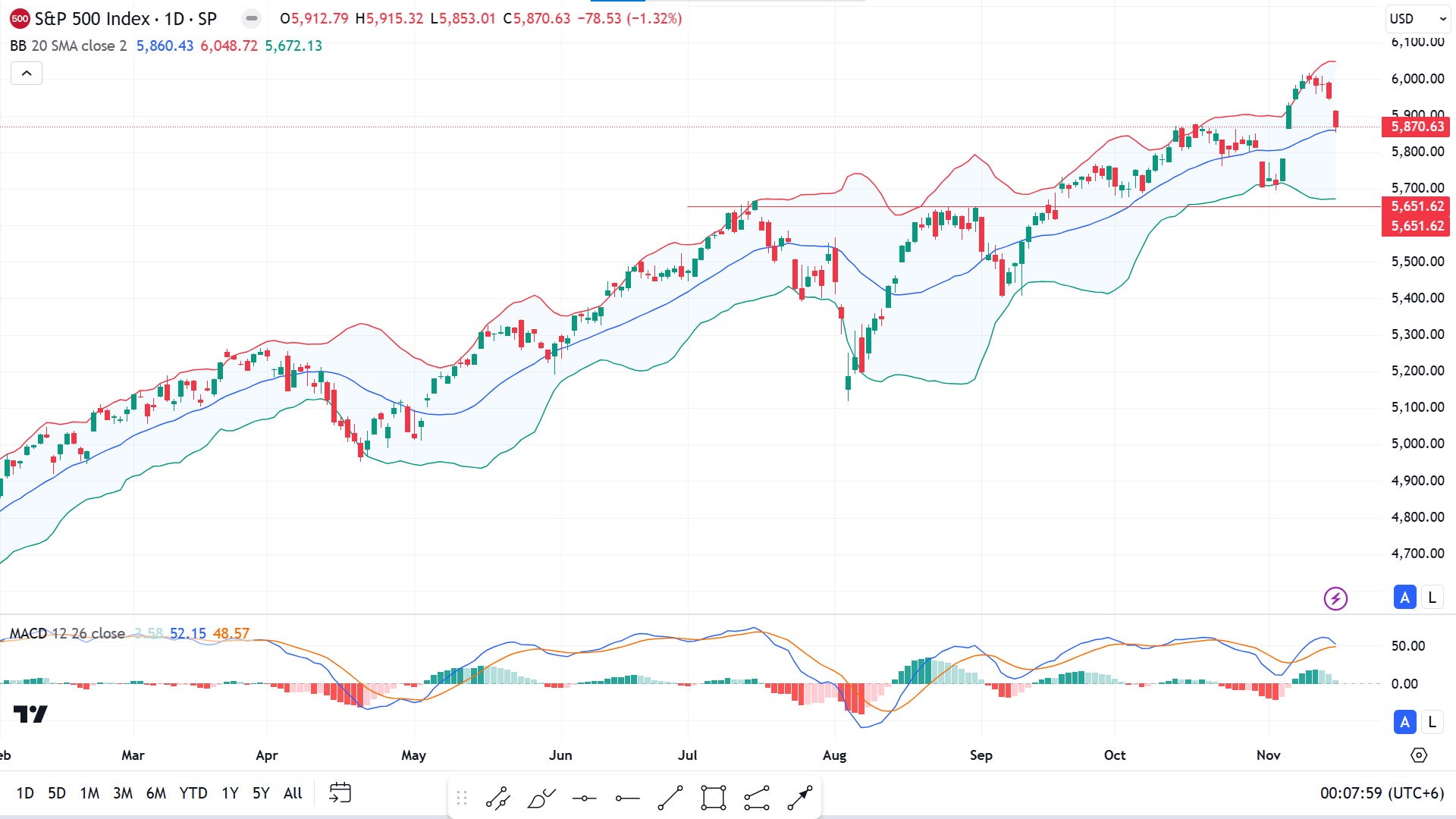Click the 6,000.00 price axis label
The width and height of the screenshot is (1456, 819).
click(1417, 79)
